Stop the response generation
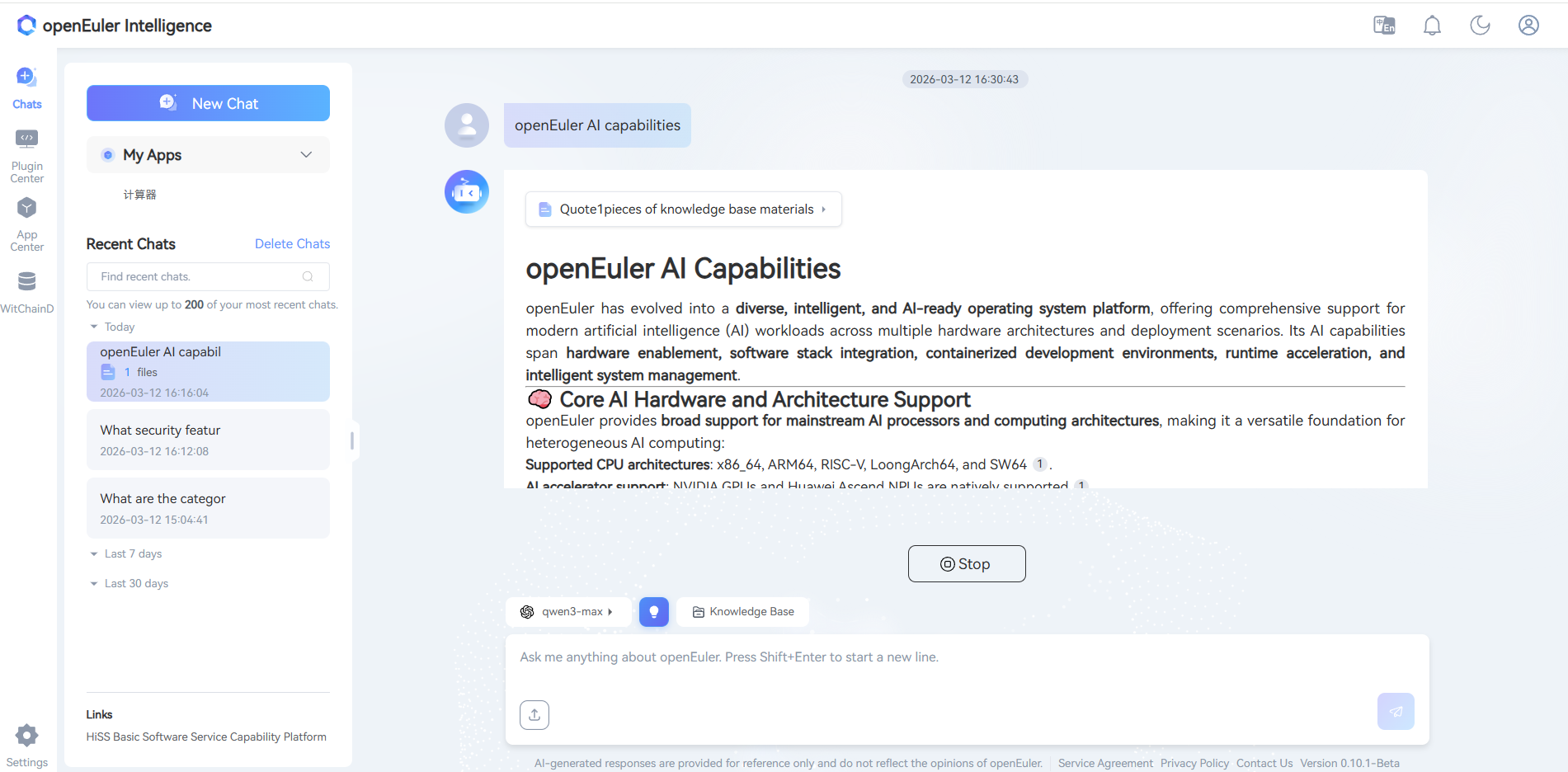The height and width of the screenshot is (772, 1568). click(967, 564)
